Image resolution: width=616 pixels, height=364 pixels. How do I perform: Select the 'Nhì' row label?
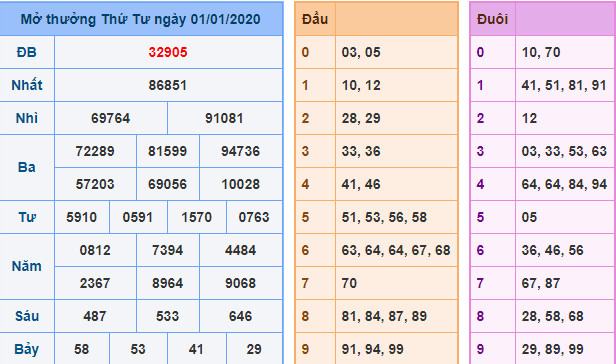[27, 118]
